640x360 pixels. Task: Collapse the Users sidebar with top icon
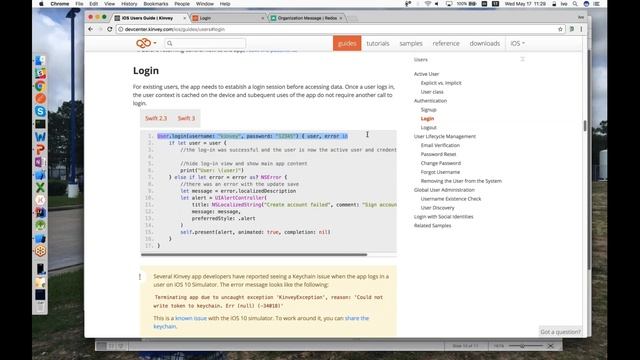522,59
